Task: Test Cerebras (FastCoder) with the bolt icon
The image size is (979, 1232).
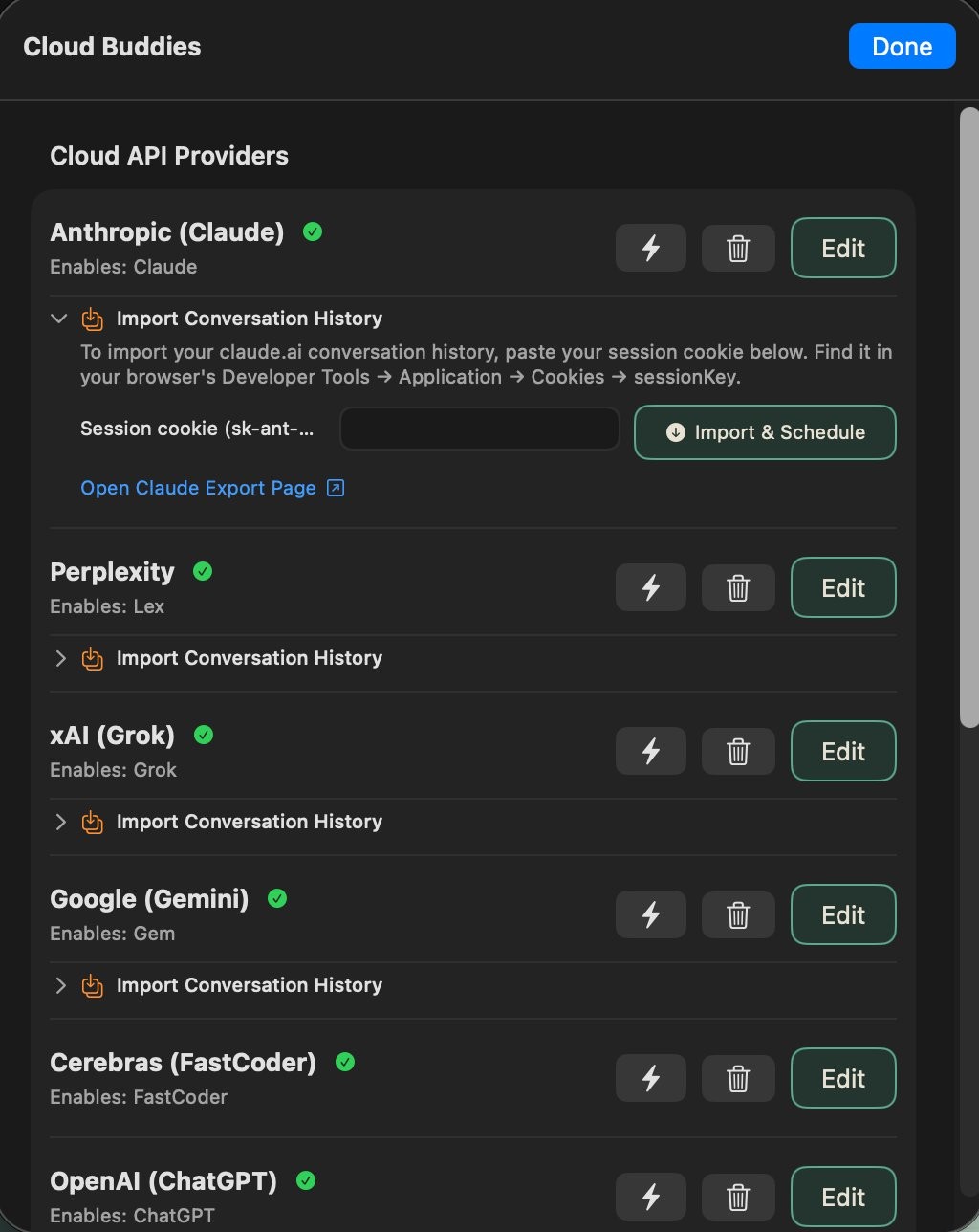Action: 651,1078
